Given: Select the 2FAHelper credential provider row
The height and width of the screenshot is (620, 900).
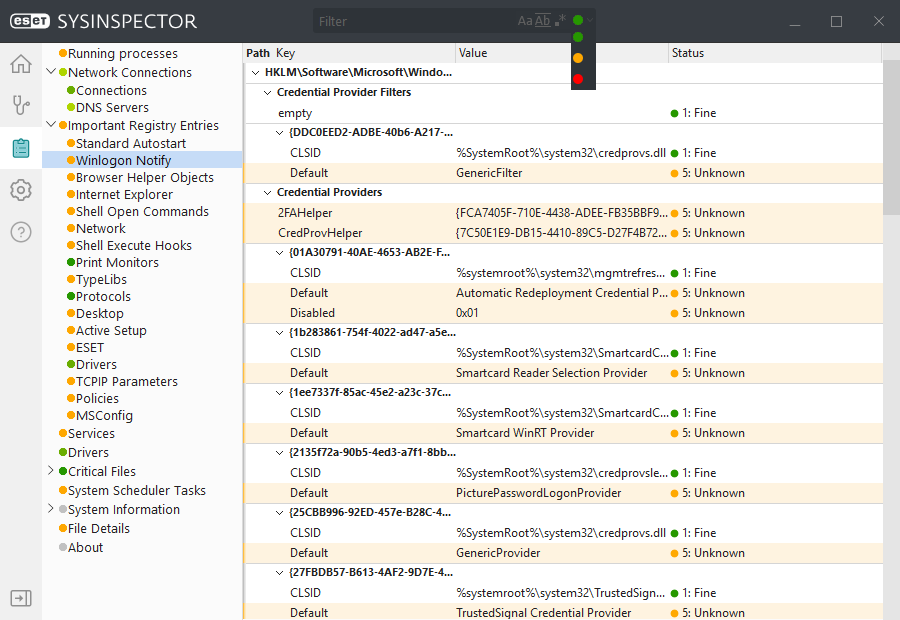Looking at the screenshot, I should 564,213.
